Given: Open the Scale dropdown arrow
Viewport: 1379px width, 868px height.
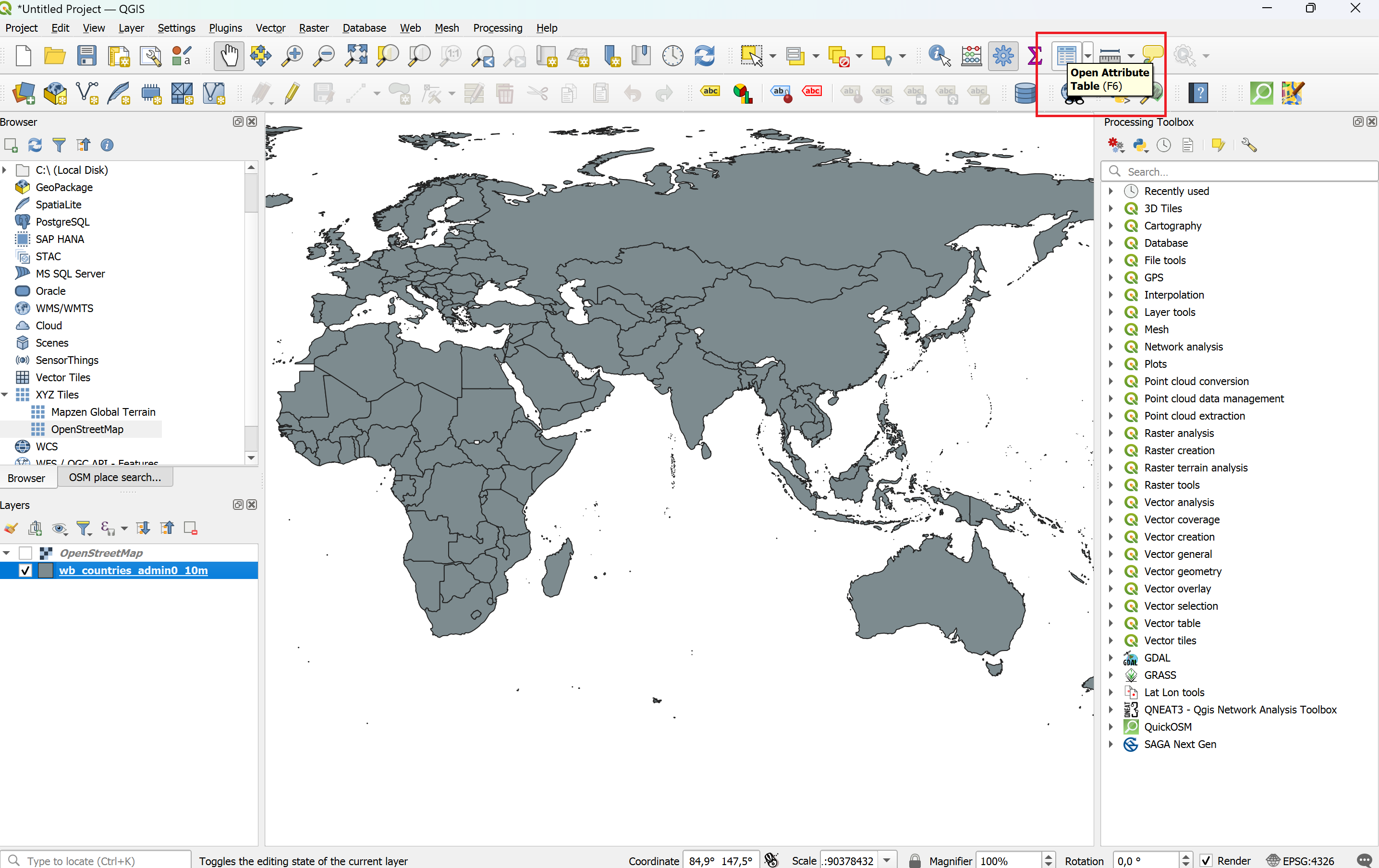Looking at the screenshot, I should [887, 860].
